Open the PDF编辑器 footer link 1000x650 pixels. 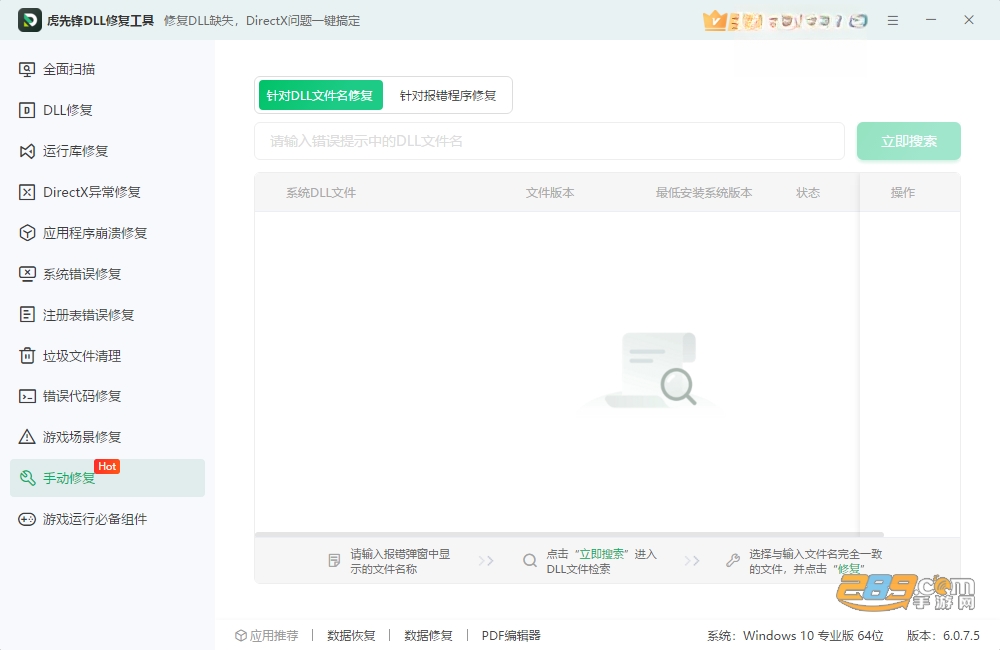point(511,635)
